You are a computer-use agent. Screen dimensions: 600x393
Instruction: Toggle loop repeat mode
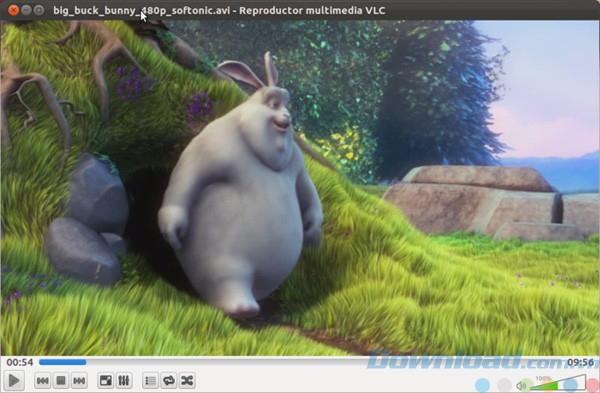[169, 380]
